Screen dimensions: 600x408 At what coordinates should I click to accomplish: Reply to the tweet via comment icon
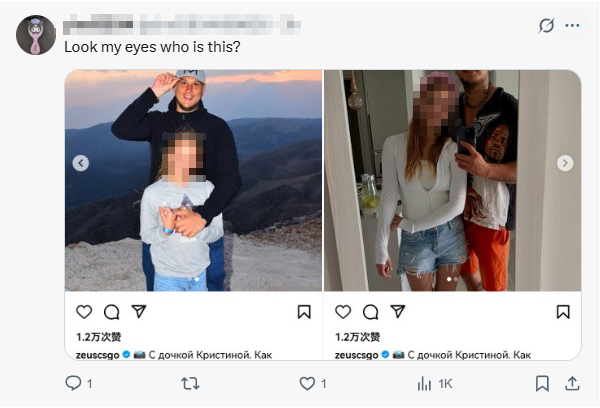point(73,383)
